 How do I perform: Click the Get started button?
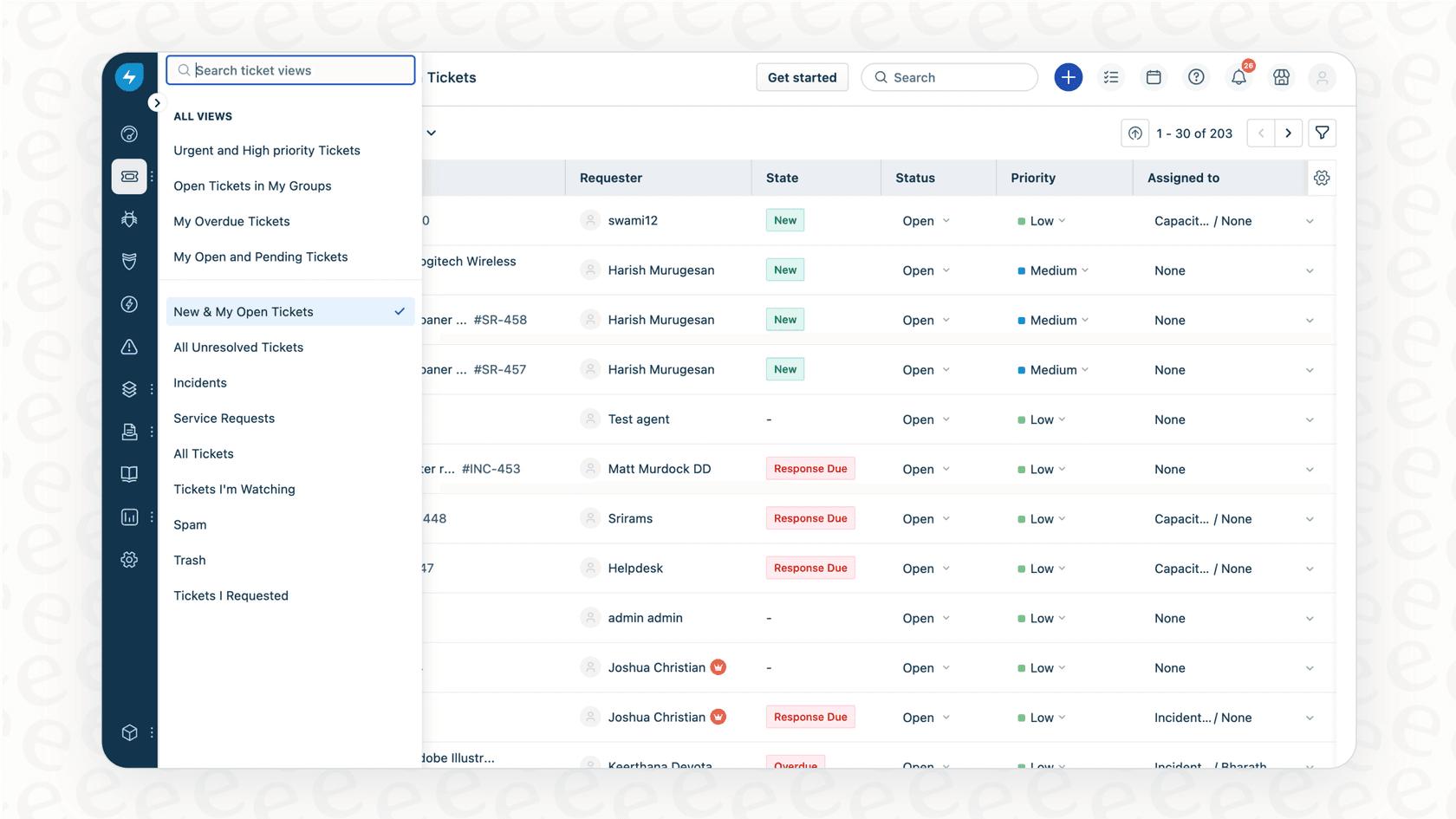(x=802, y=77)
